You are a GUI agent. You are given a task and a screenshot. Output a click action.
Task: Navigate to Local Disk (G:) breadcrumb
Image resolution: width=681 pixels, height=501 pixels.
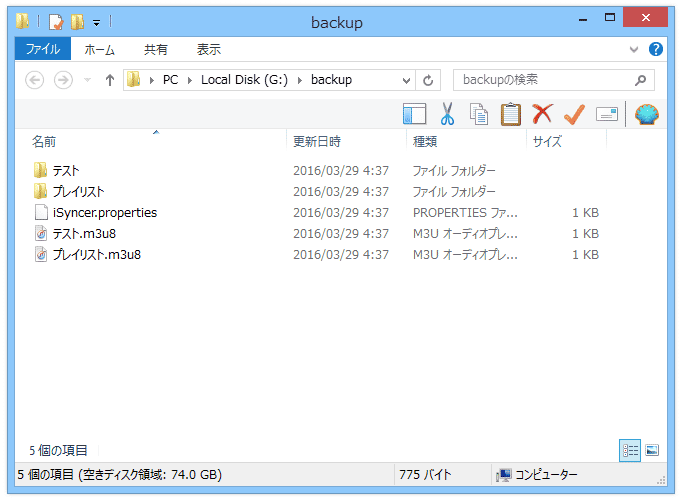[x=244, y=80]
